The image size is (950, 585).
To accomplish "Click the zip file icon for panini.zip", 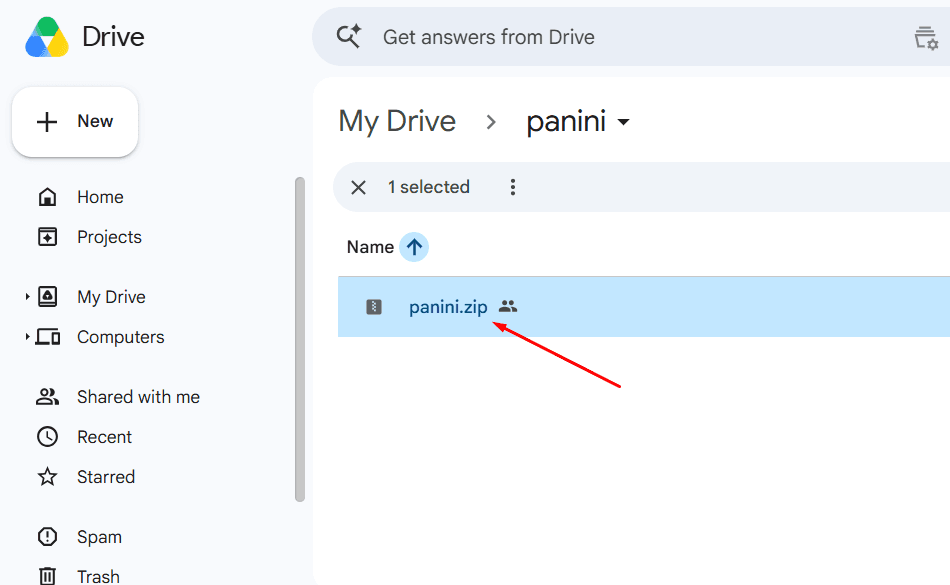I will (x=374, y=307).
